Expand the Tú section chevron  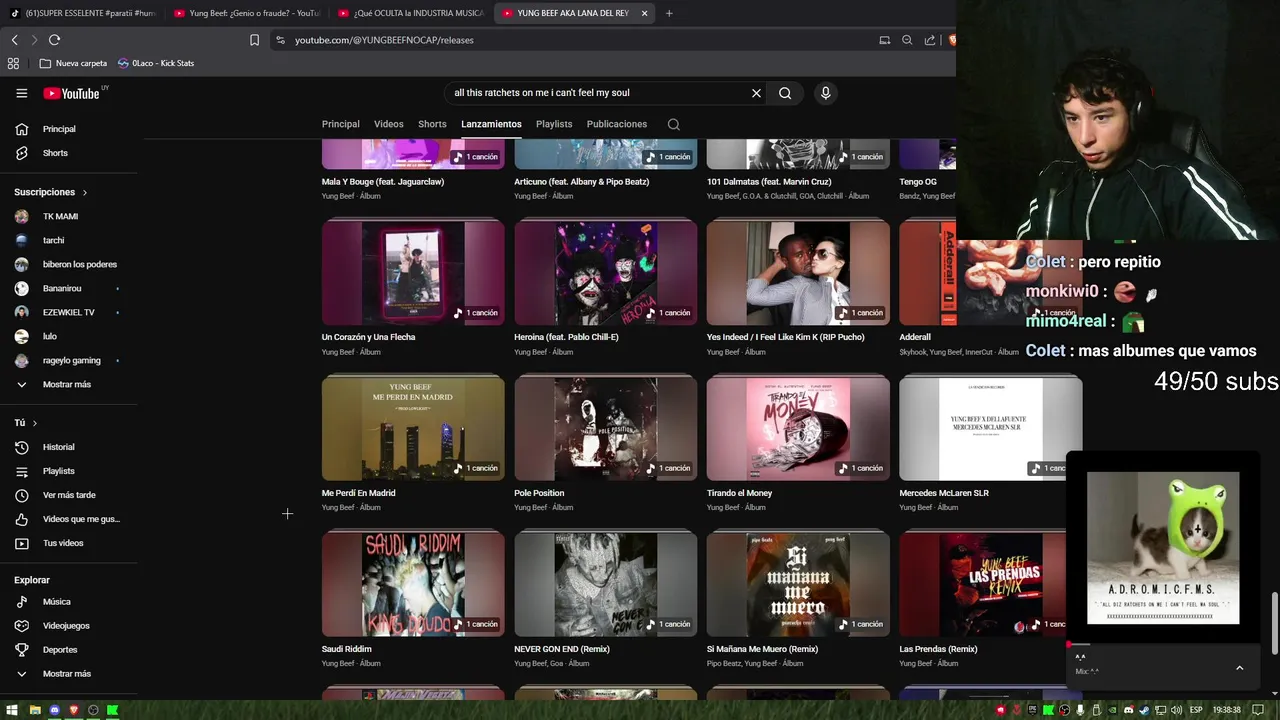click(35, 423)
